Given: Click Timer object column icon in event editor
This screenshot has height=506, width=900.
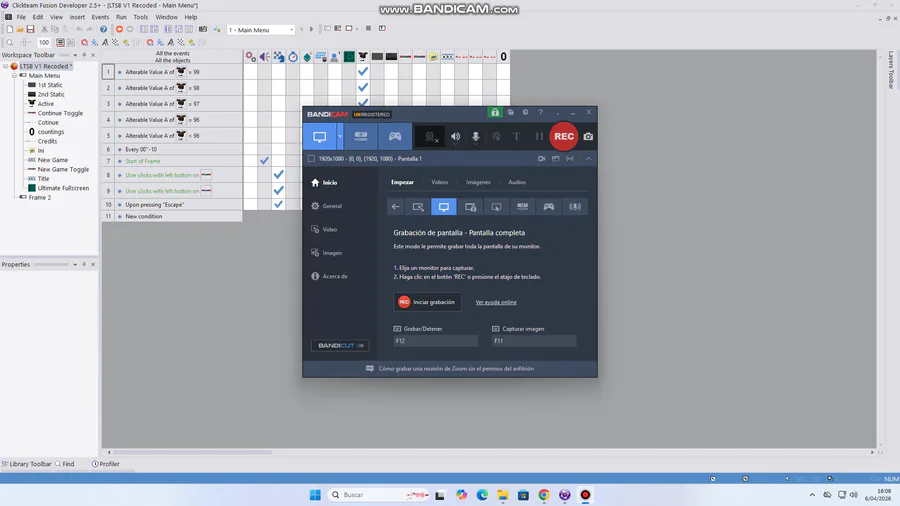Looking at the screenshot, I should pos(293,57).
